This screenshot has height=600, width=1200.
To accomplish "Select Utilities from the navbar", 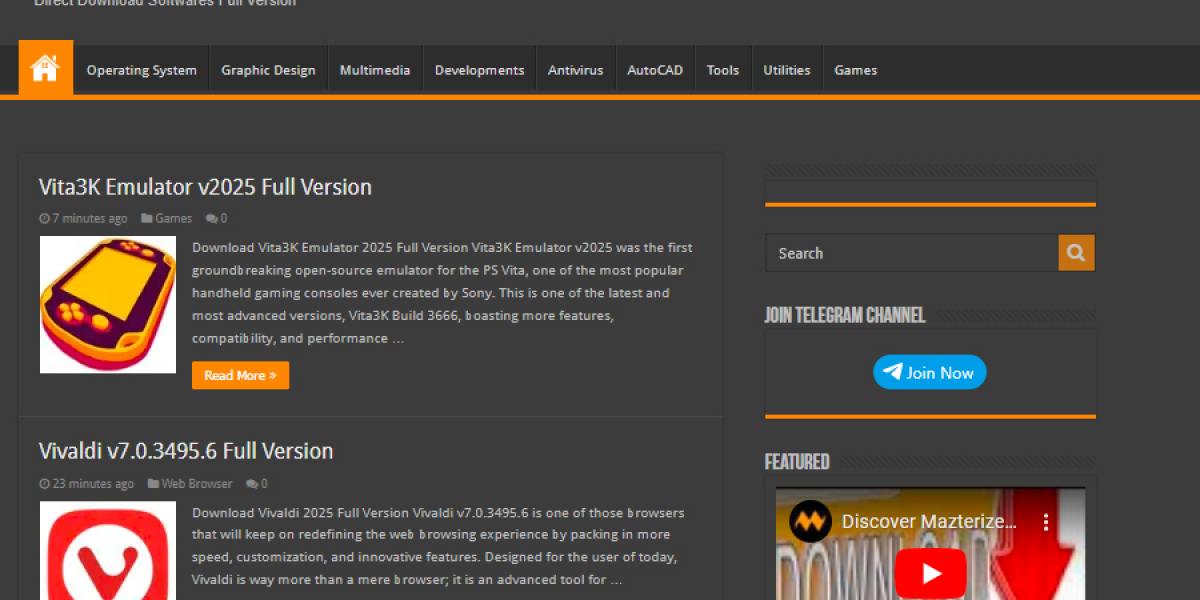I will (x=787, y=70).
